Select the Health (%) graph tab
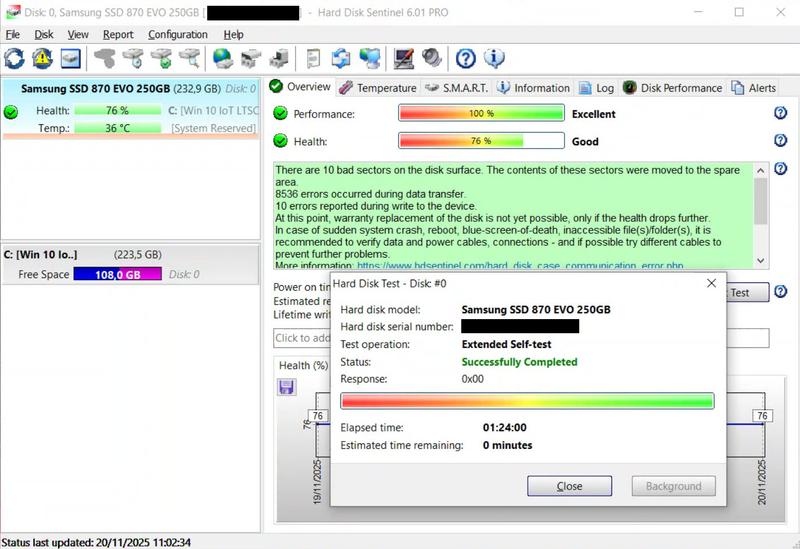Screen dimensions: 800x549 point(303,365)
